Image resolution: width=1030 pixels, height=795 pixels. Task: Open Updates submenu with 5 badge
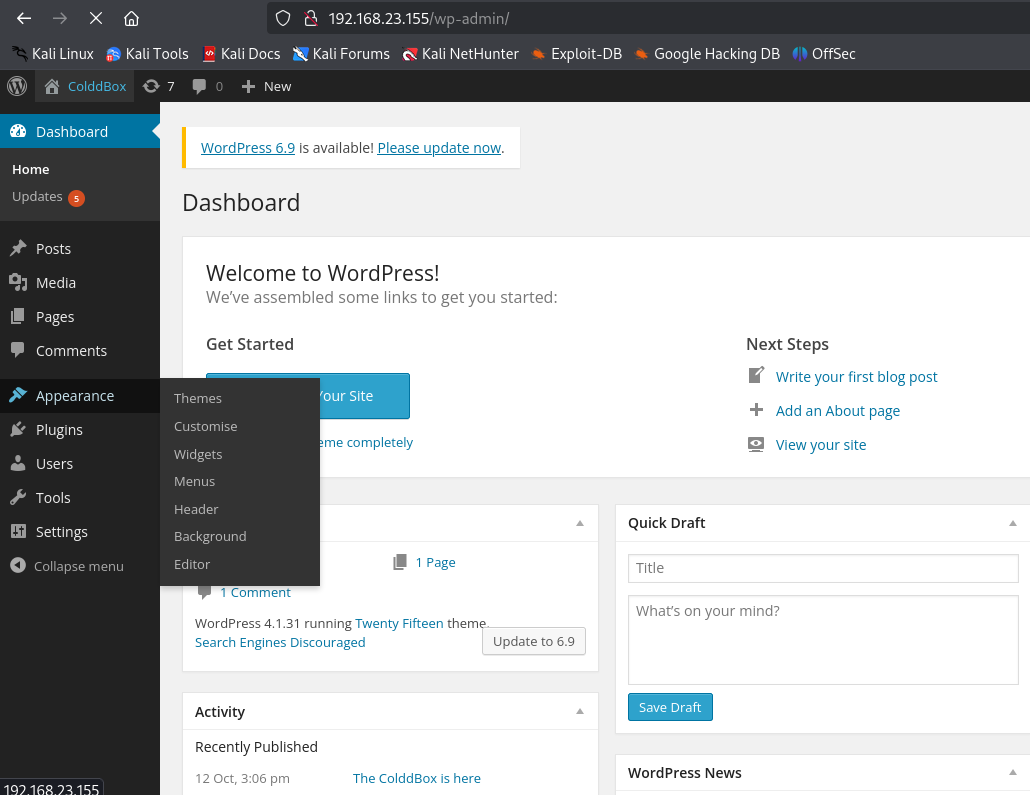tap(48, 197)
